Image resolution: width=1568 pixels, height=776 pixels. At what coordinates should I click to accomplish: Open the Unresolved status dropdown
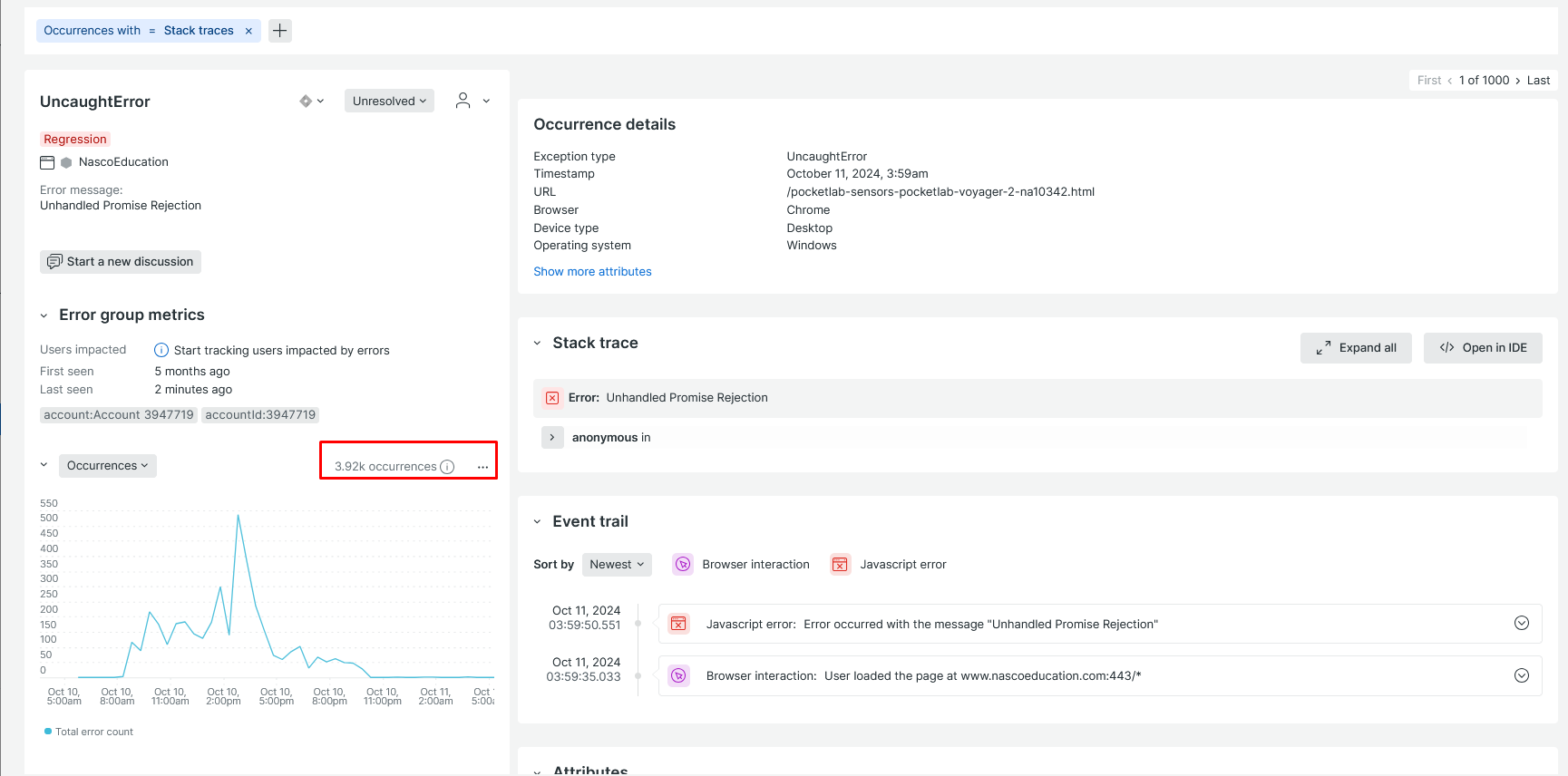pyautogui.click(x=389, y=101)
